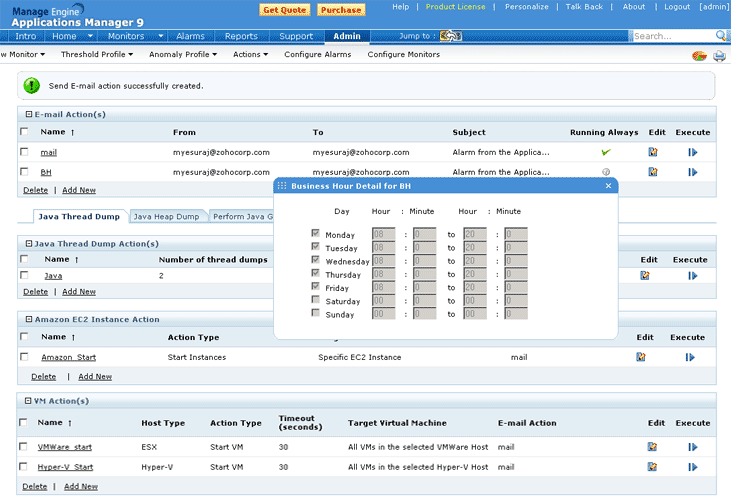Click Add New under VM Action(s)
Viewport: 731px width, 502px height.
coord(80,486)
